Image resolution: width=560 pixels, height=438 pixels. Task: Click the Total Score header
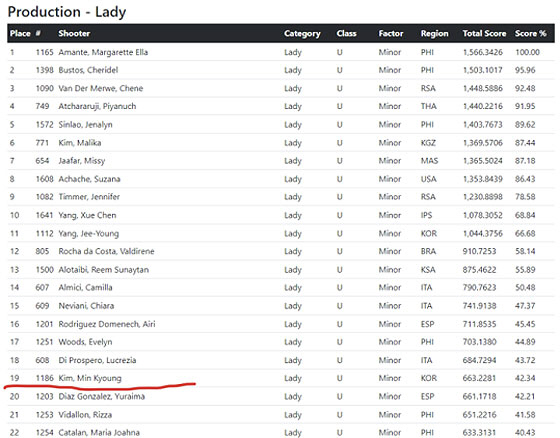484,34
